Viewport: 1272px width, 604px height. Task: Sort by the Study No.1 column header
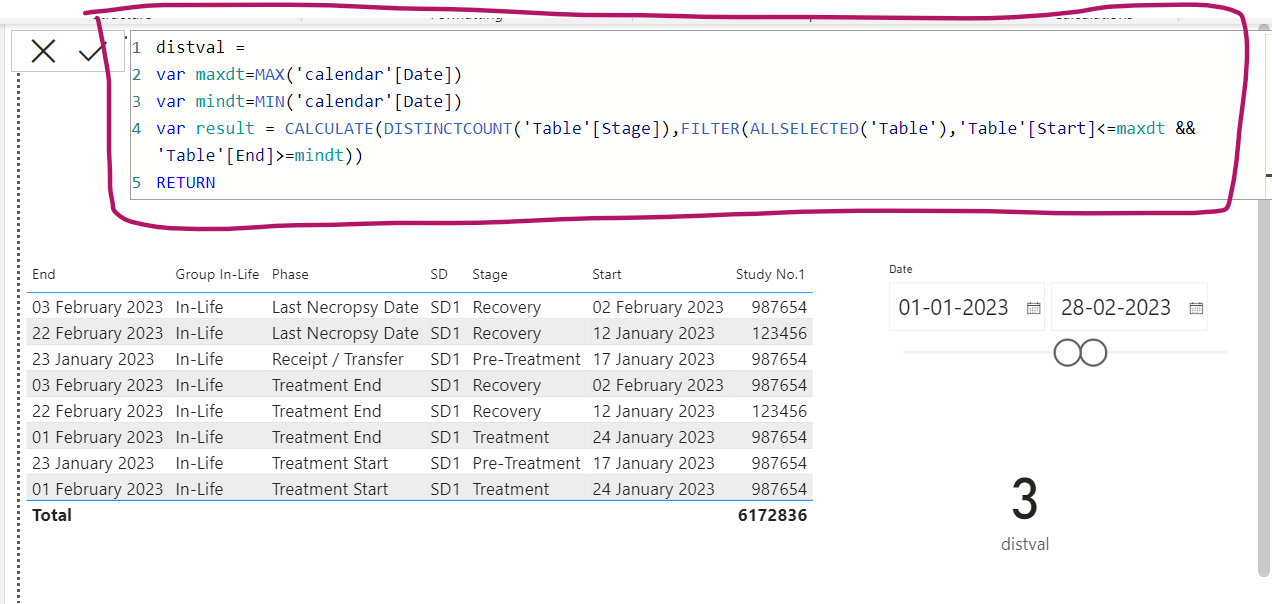tap(770, 274)
